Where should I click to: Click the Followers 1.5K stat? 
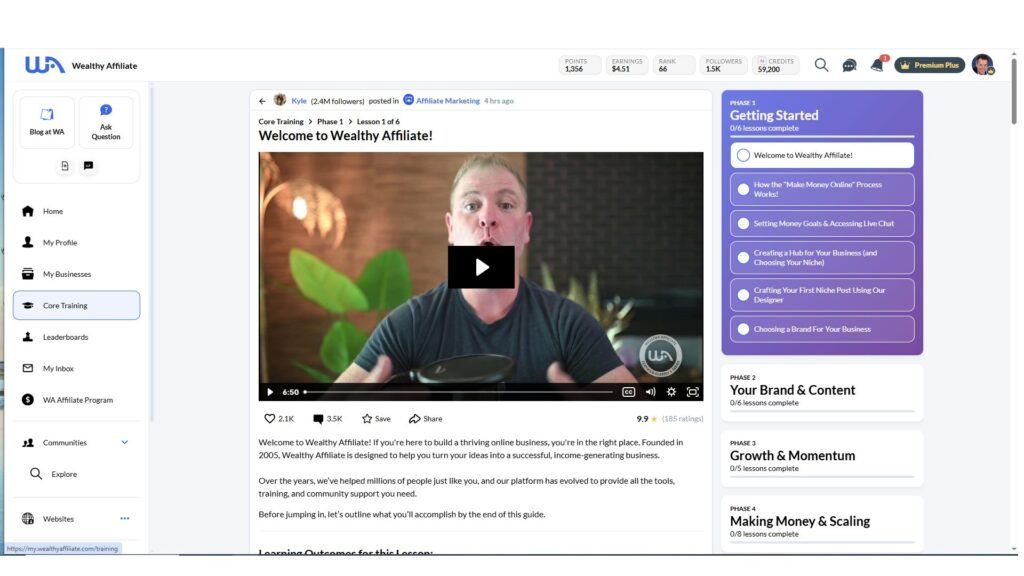point(724,65)
